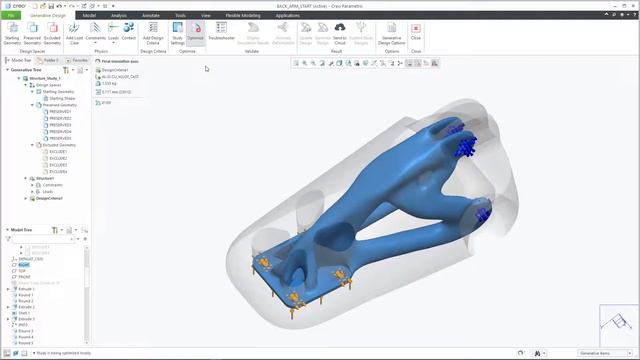Expand the Loads node under Structure1
This screenshot has width=640, height=360.
32,191
